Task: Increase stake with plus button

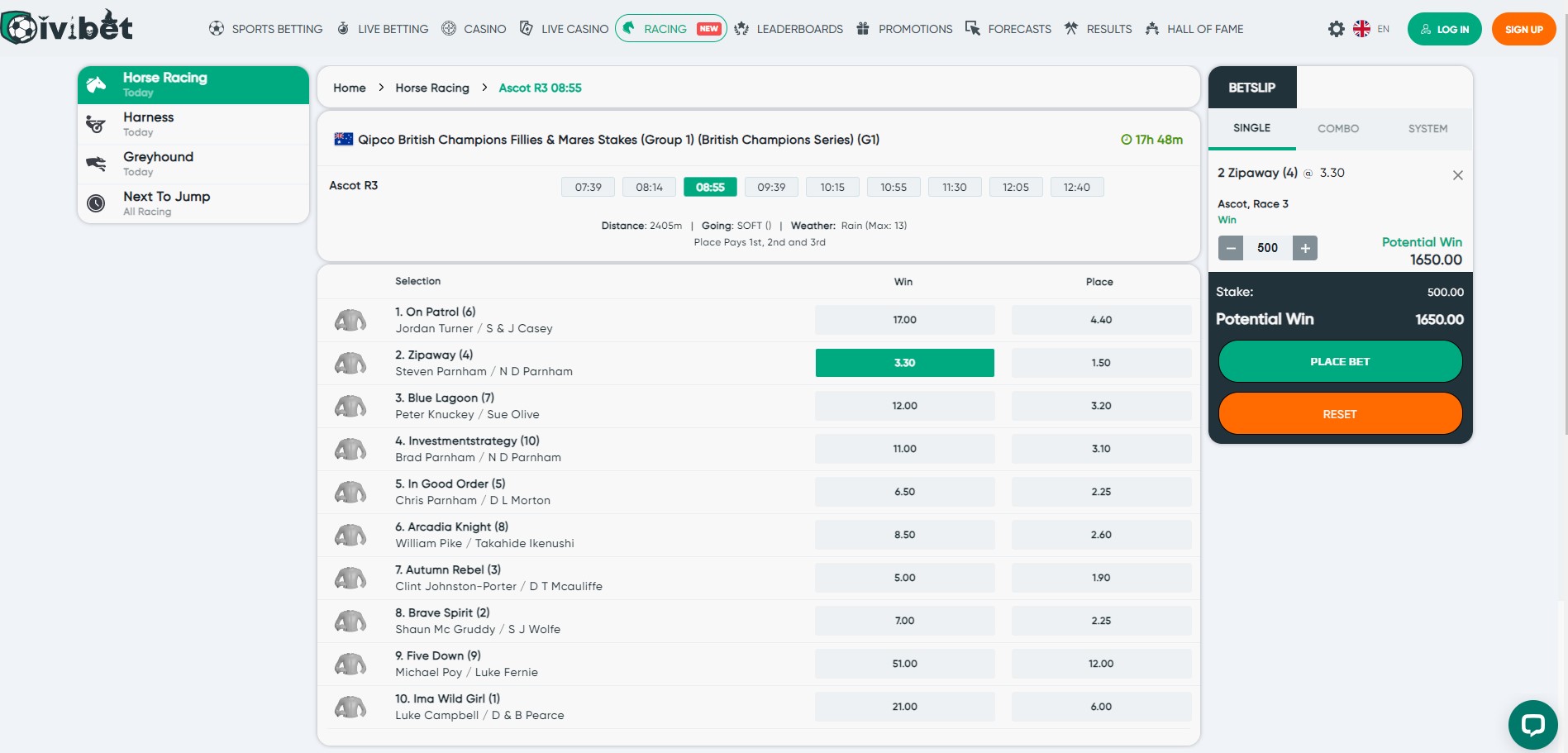Action: point(1305,248)
